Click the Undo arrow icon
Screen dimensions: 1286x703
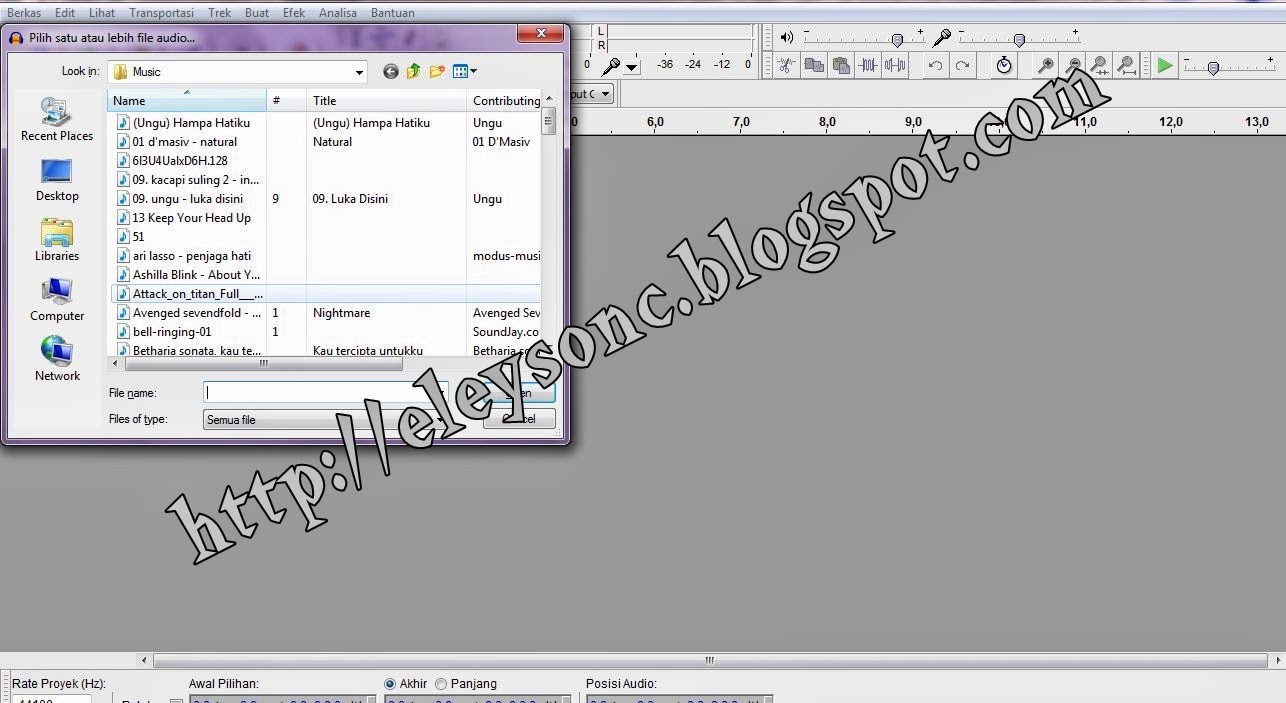[x=935, y=65]
